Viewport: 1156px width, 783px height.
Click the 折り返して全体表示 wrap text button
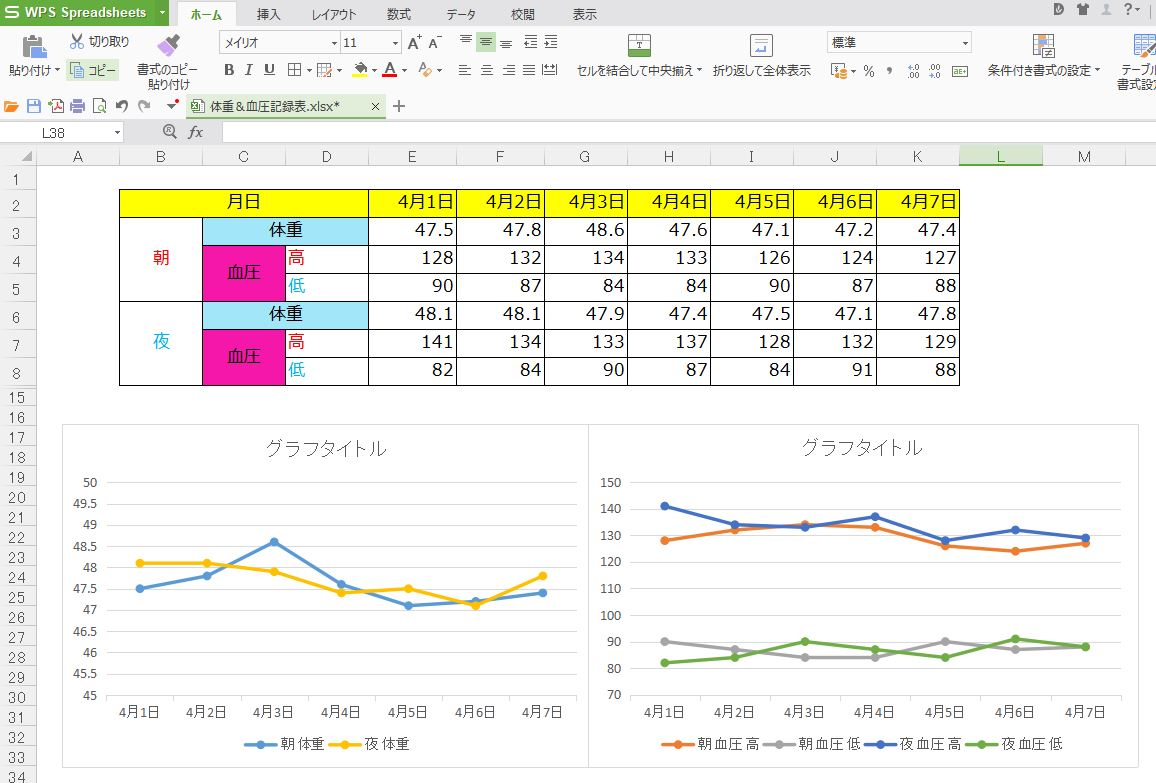[761, 56]
